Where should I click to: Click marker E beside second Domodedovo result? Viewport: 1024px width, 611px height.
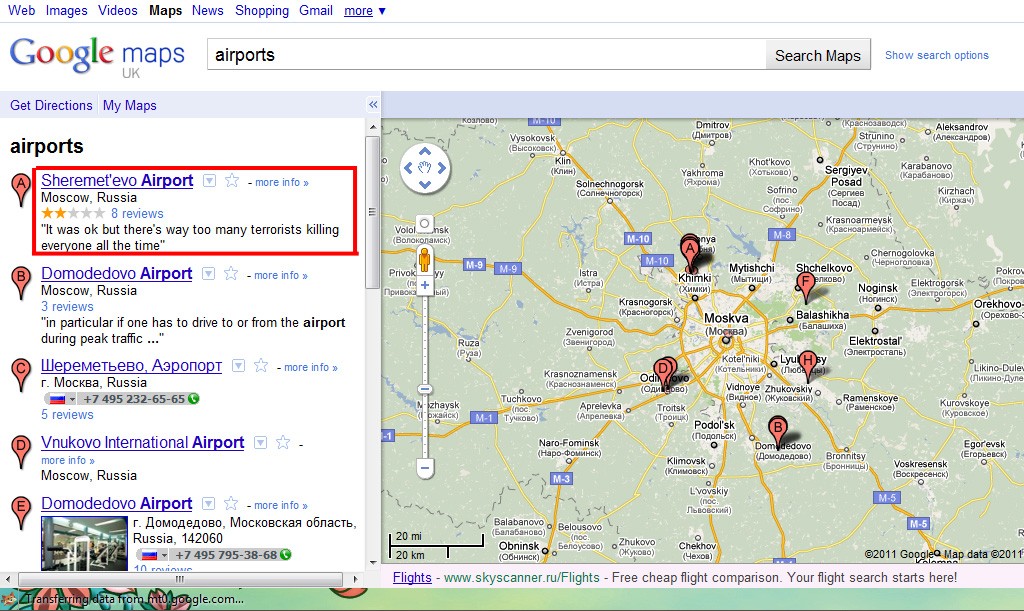click(21, 513)
